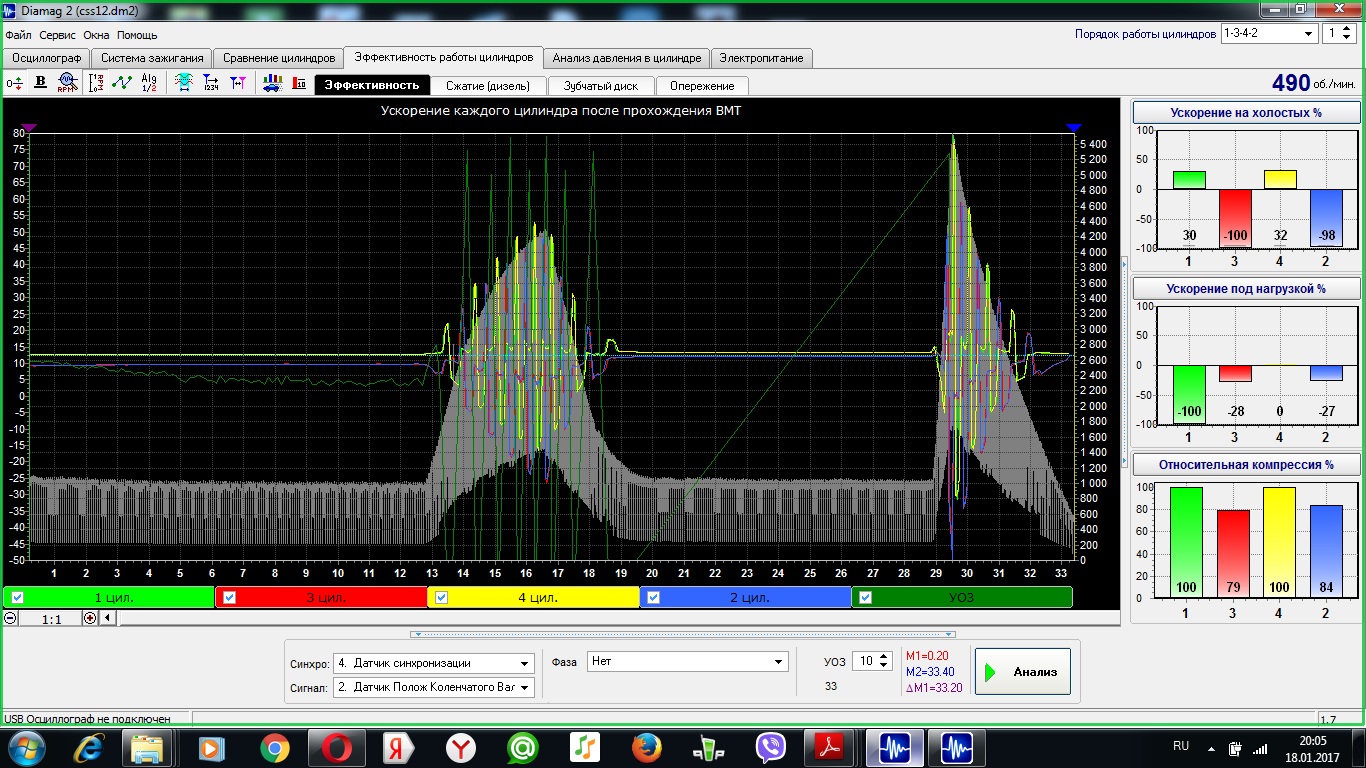Viewport: 1366px width, 768px height.
Task: Toggle the УОЗ trace checkbox
Action: (x=866, y=598)
